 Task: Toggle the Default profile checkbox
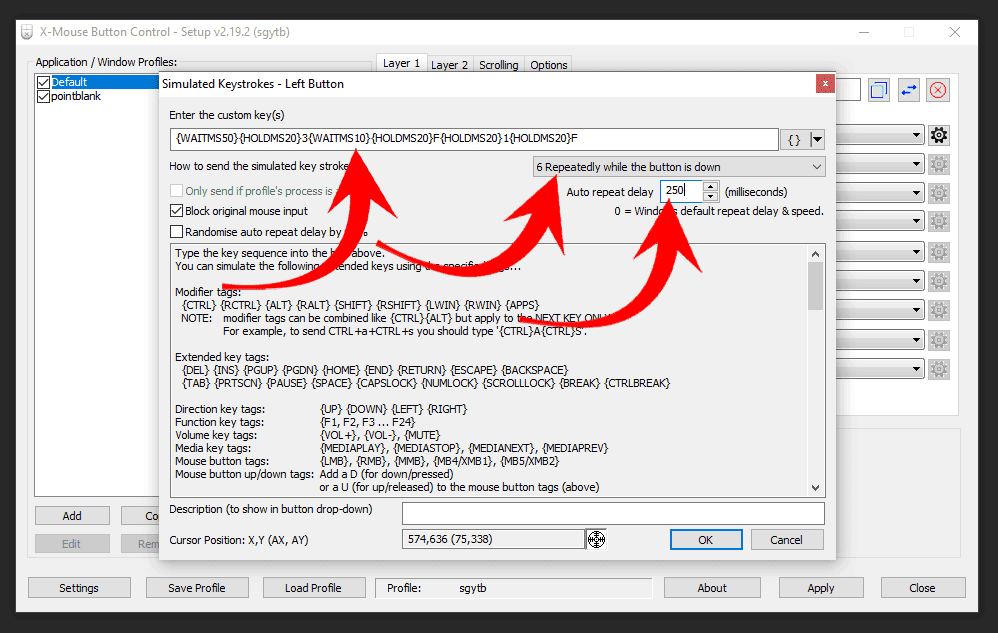tap(44, 82)
